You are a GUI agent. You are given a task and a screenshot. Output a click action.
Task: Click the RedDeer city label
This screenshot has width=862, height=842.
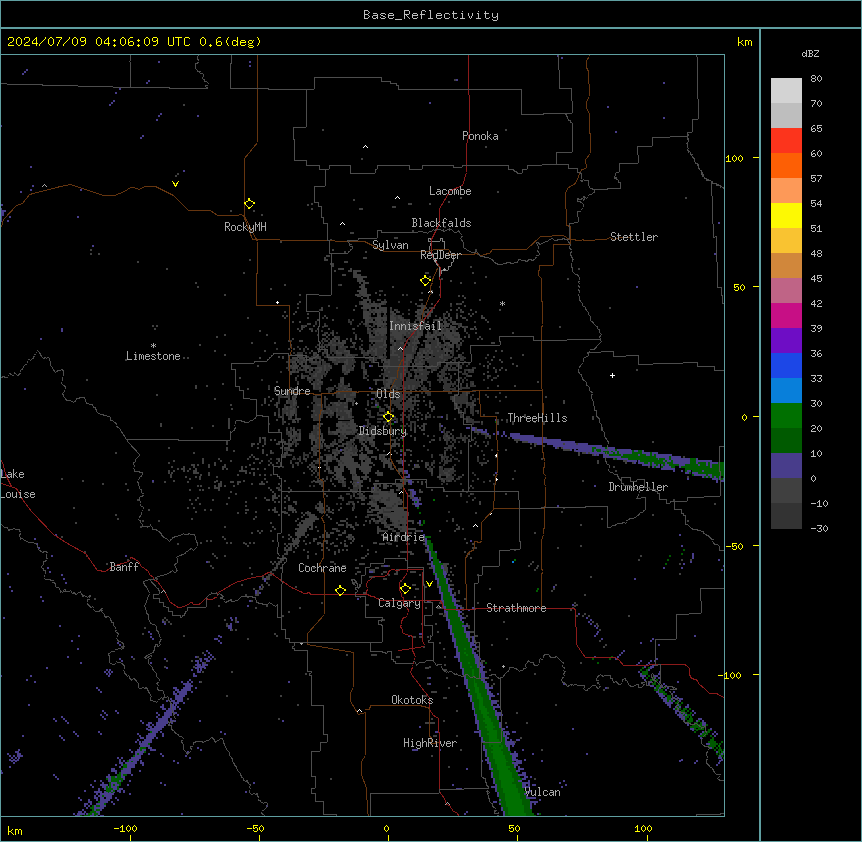(x=440, y=255)
